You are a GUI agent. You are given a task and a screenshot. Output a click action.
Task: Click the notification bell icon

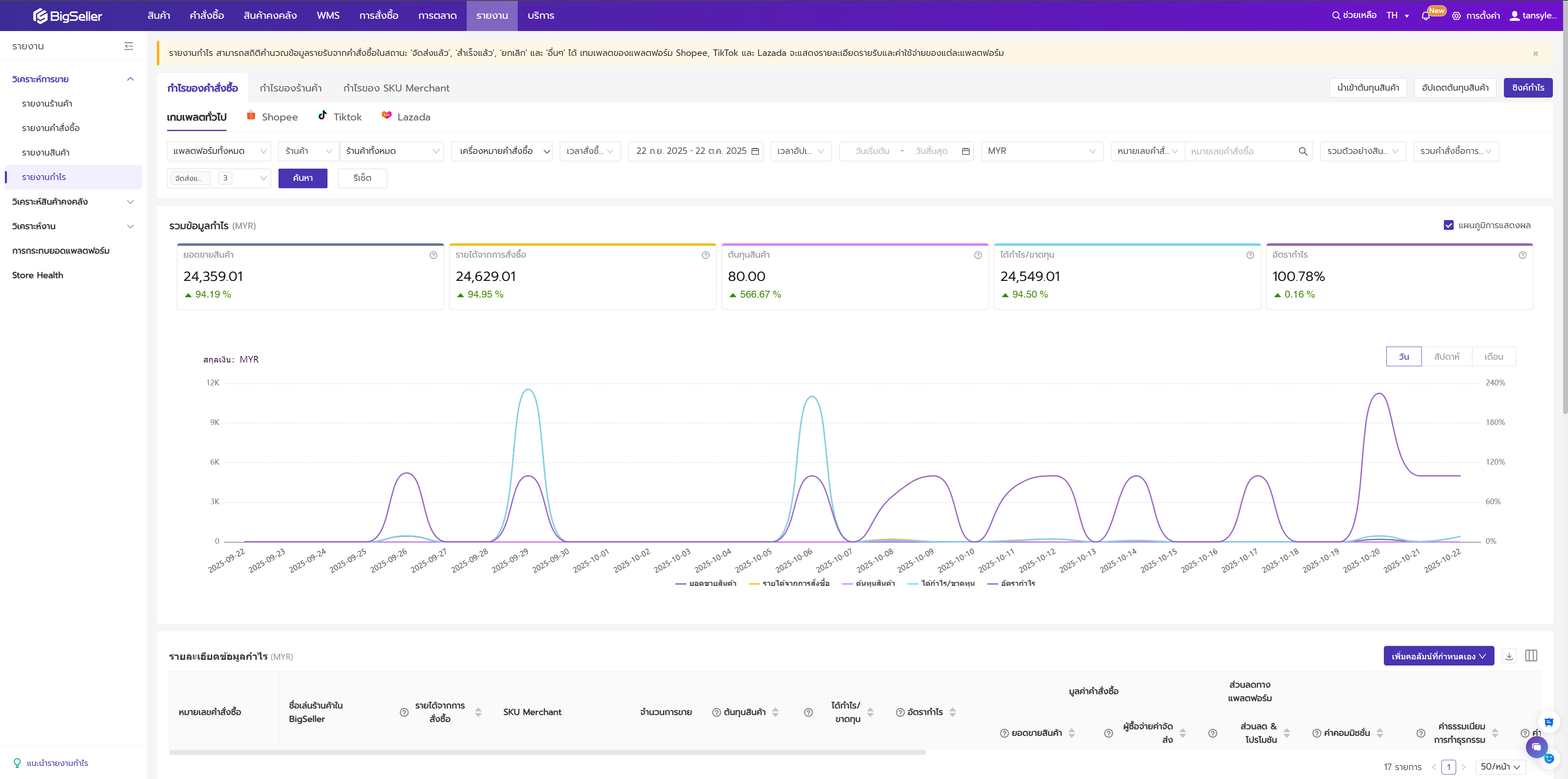point(1425,16)
